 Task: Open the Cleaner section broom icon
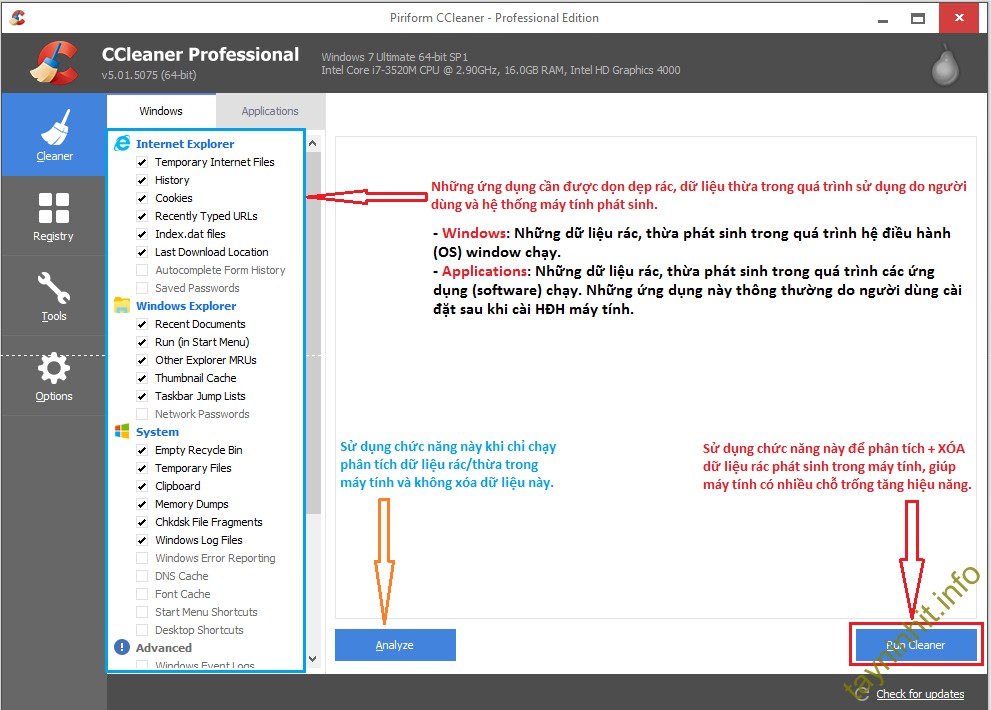pos(54,128)
